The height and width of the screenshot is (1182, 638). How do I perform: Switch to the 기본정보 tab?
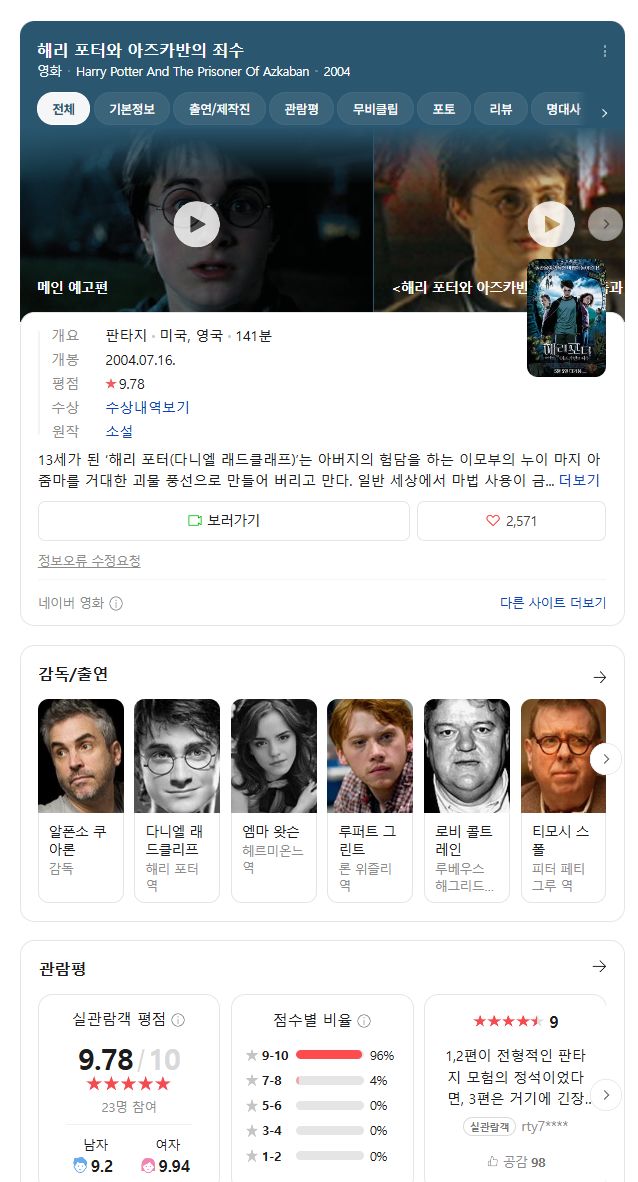coord(132,109)
